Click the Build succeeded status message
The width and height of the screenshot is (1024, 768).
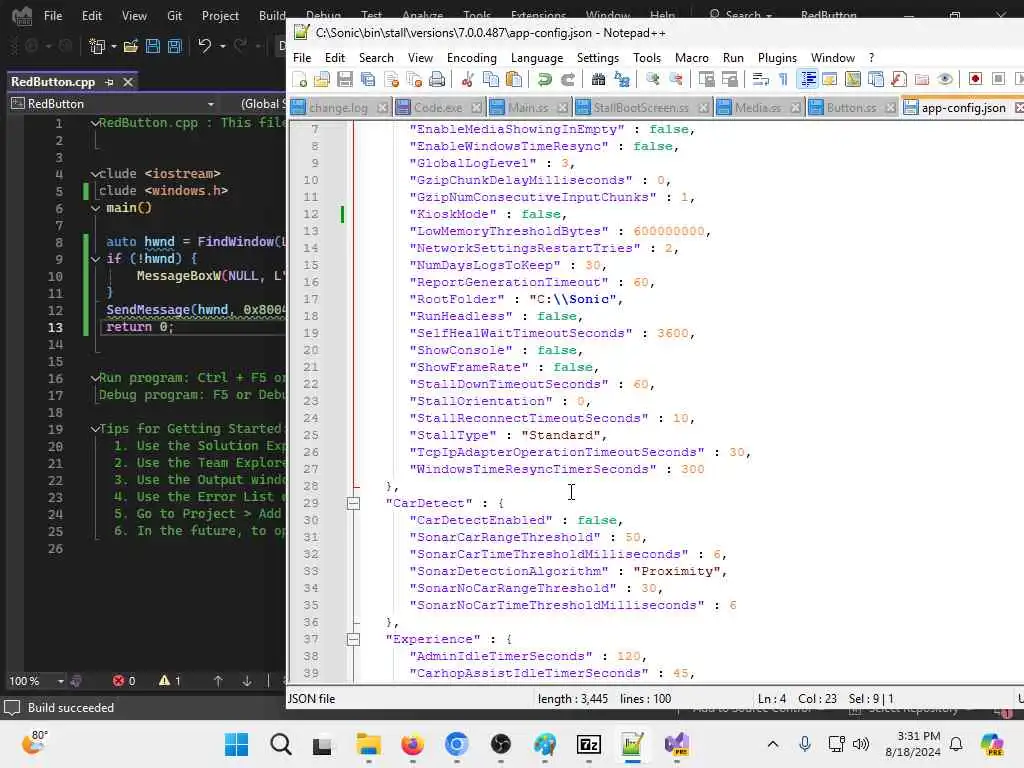click(71, 708)
